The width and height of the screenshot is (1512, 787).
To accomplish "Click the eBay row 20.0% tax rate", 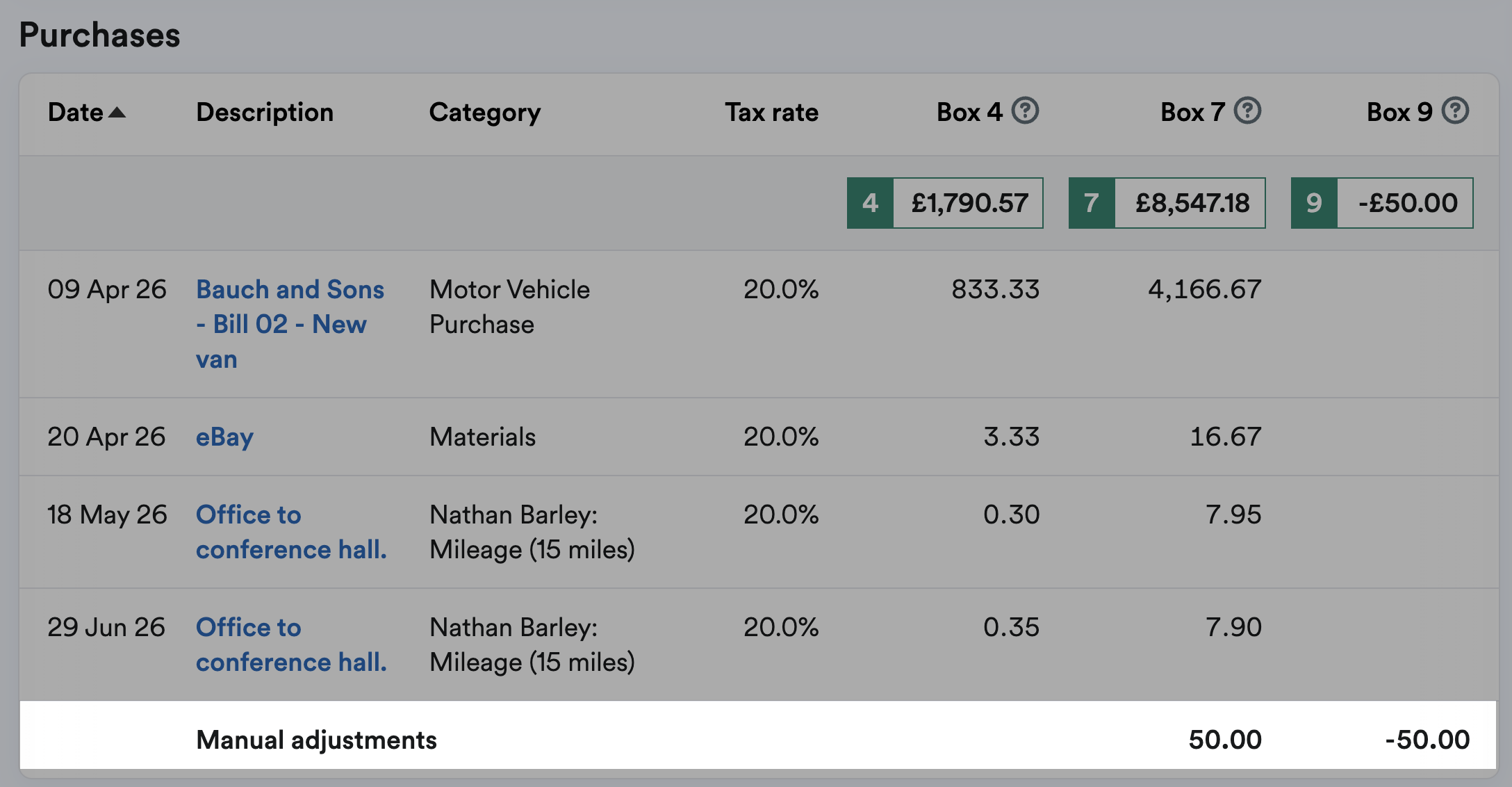I will point(781,437).
